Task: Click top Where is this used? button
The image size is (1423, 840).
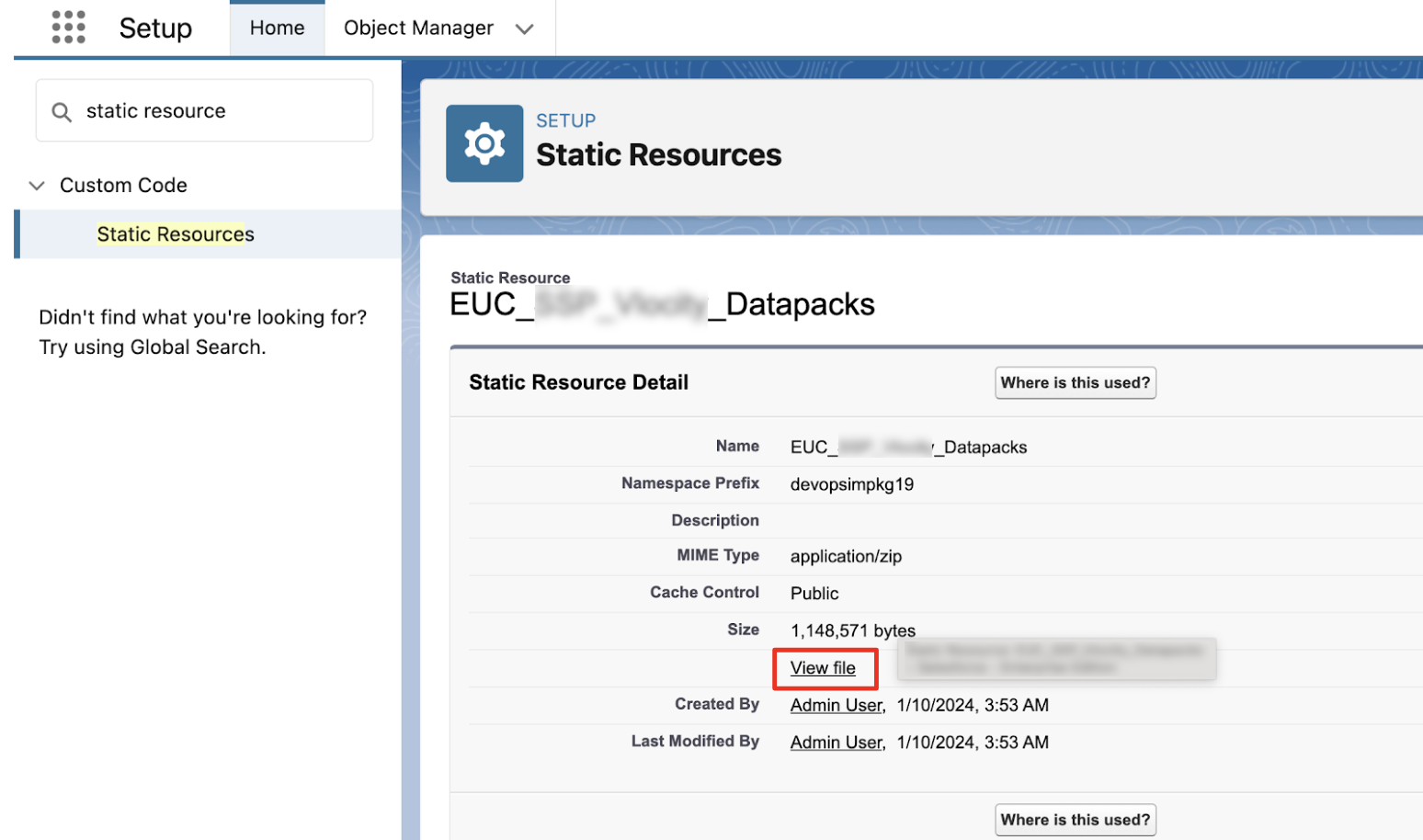Action: point(1076,383)
